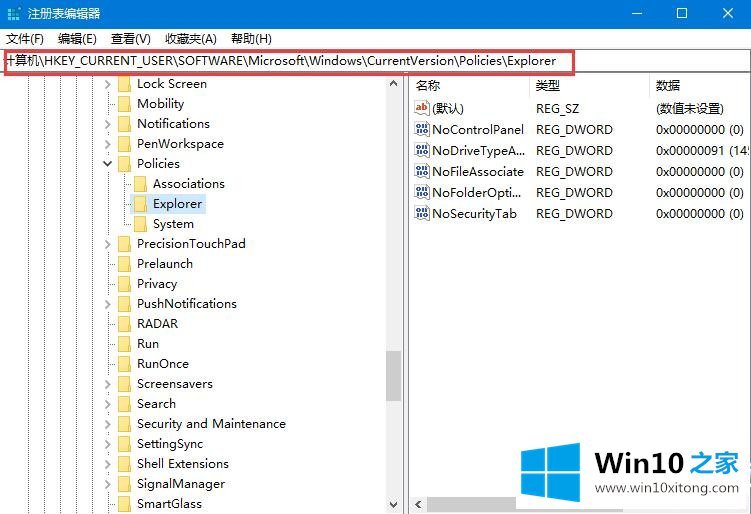751x514 pixels.
Task: Open the 查看(V) menu
Action: [130, 39]
